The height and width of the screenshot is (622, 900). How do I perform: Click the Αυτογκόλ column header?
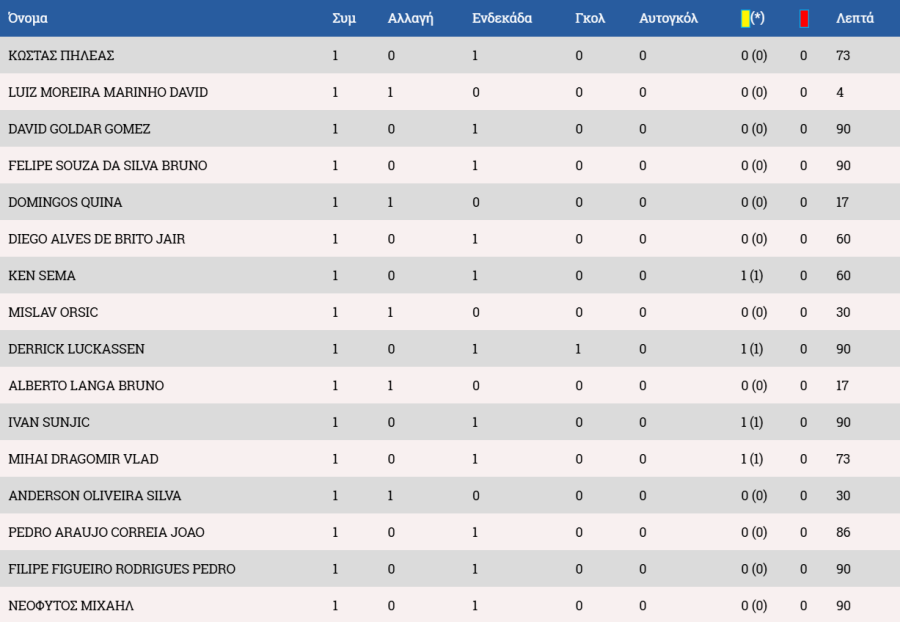coord(668,18)
